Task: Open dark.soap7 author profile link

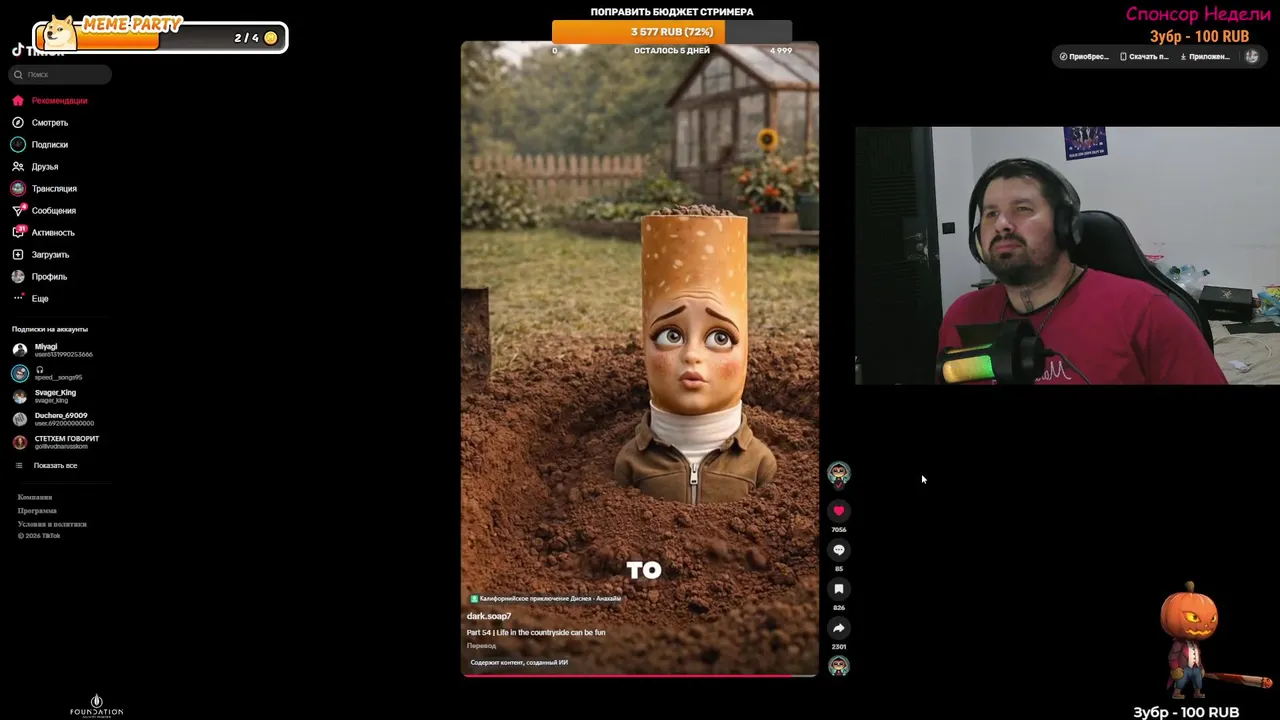Action: coord(489,616)
